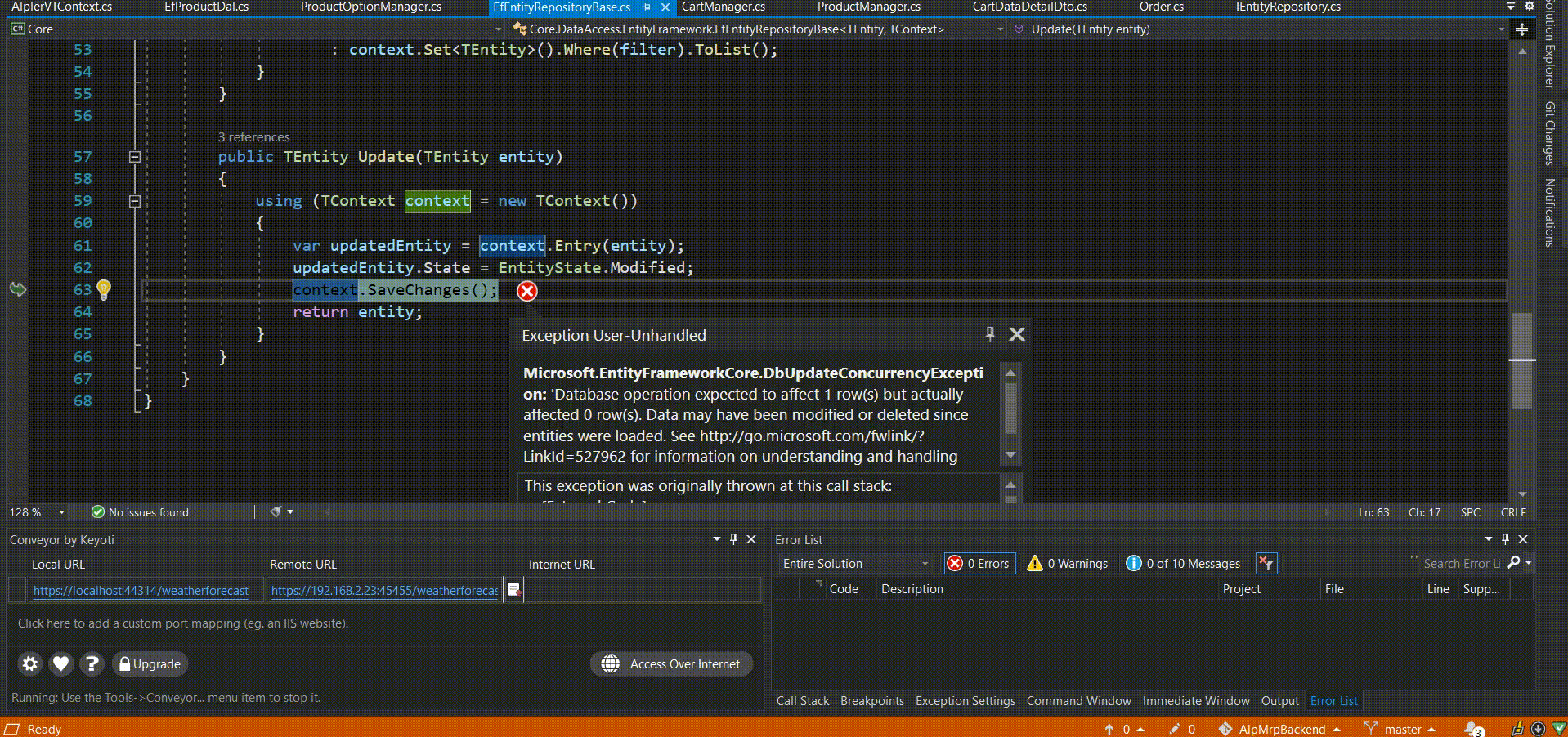Click the Upgrade button
The height and width of the screenshot is (737, 1568).
tap(150, 663)
